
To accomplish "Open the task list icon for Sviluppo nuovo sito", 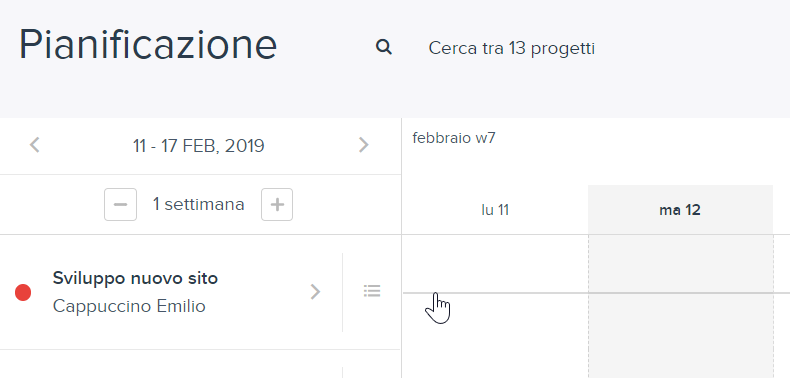I will (372, 291).
